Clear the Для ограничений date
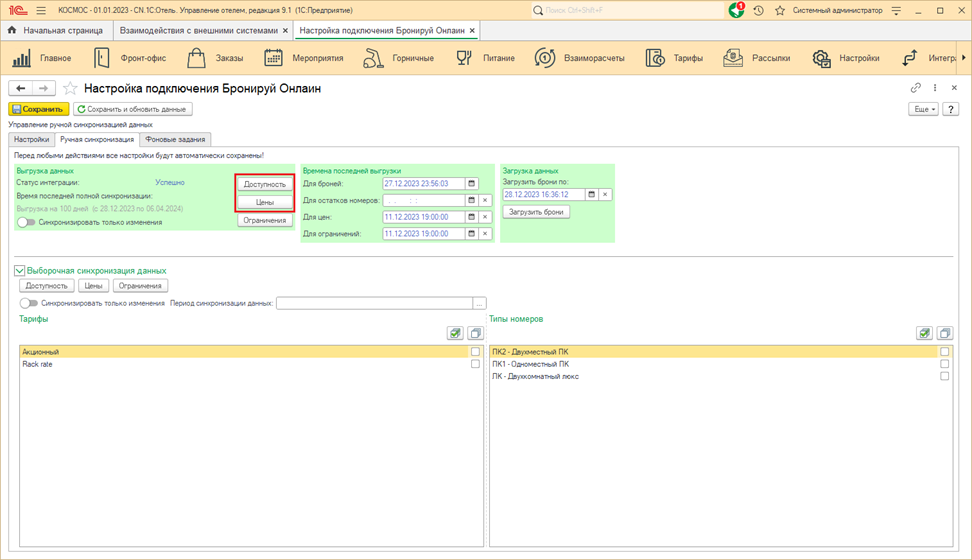Viewport: 972px width, 560px height. click(x=485, y=234)
